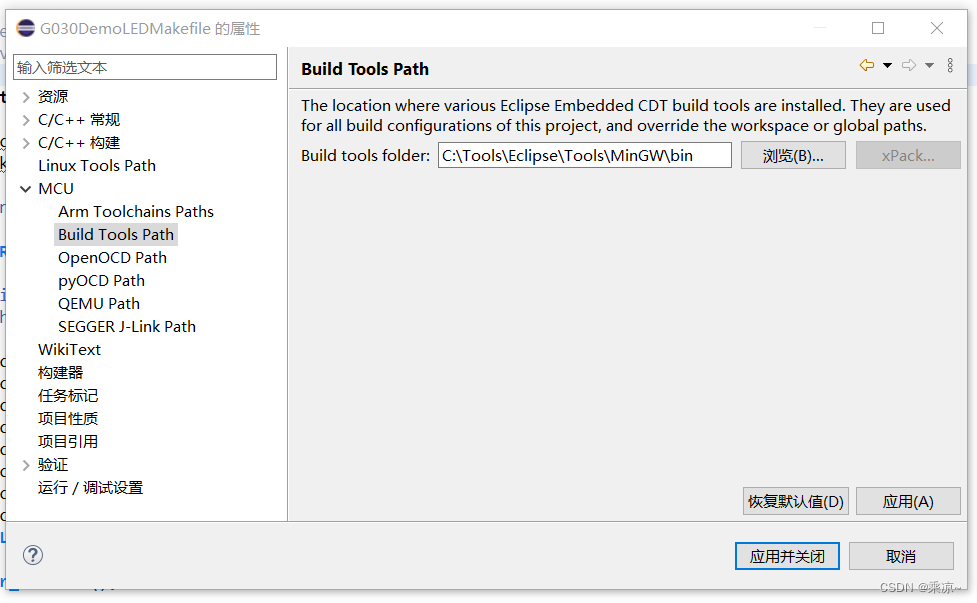977x603 pixels.
Task: Expand the 资源 tree node
Action: (27, 96)
